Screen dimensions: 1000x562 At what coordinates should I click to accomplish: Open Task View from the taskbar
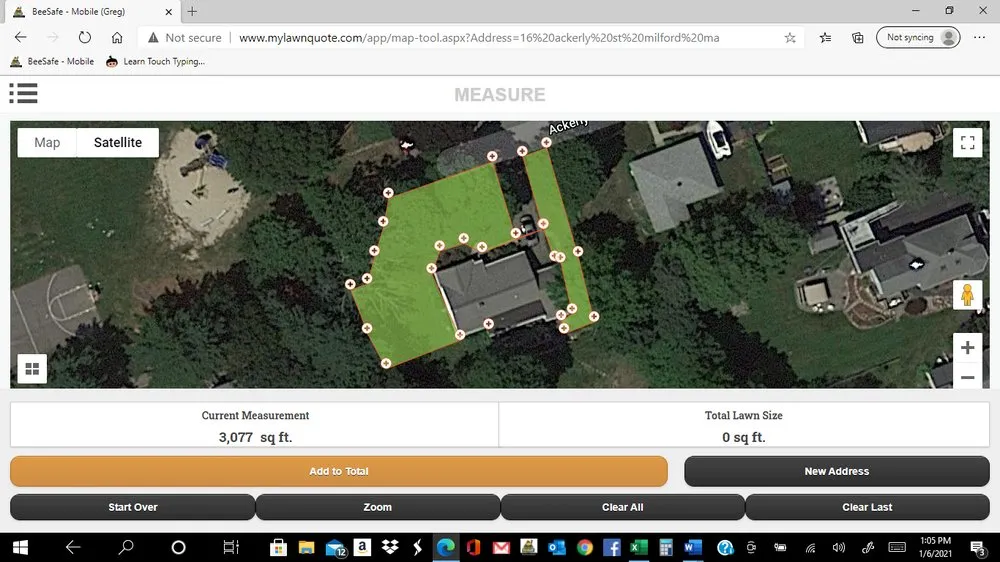[230, 547]
